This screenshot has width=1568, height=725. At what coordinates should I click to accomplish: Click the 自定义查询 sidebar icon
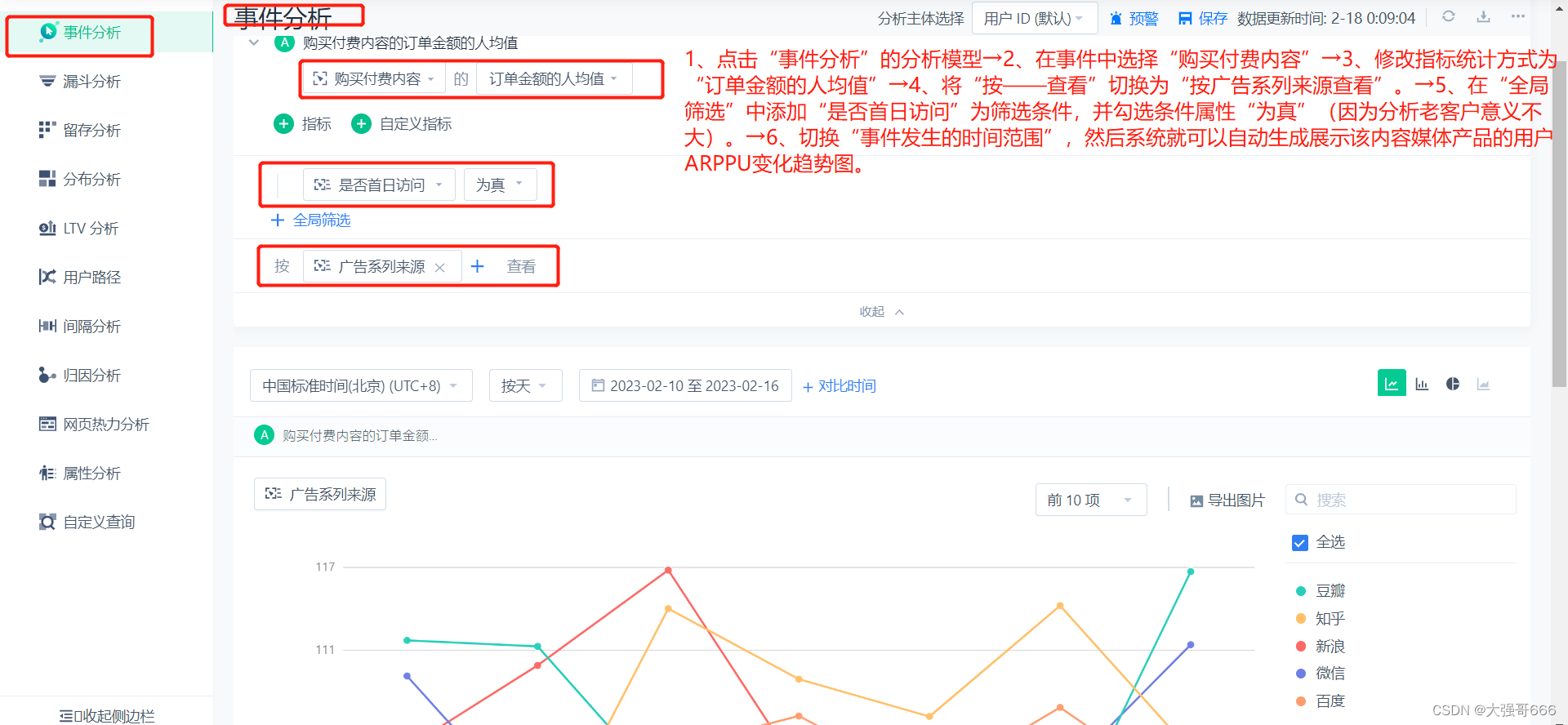tap(47, 523)
